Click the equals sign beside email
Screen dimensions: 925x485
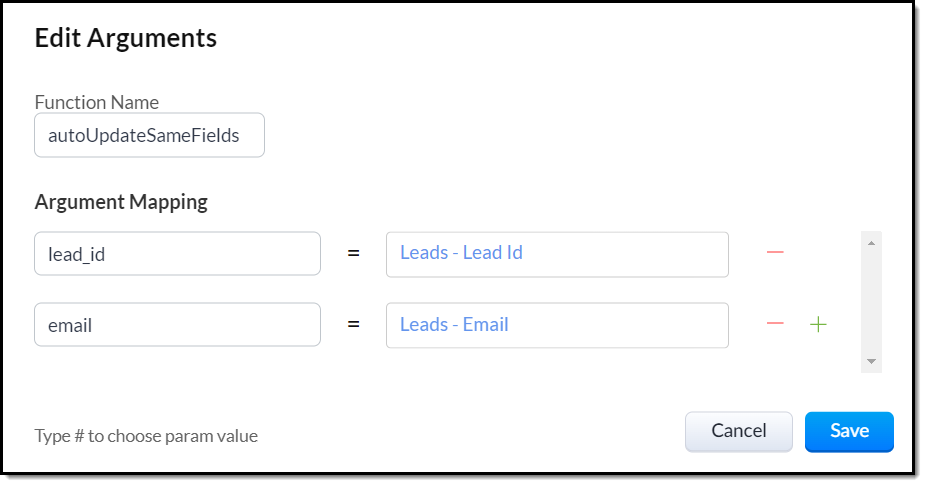coord(353,325)
